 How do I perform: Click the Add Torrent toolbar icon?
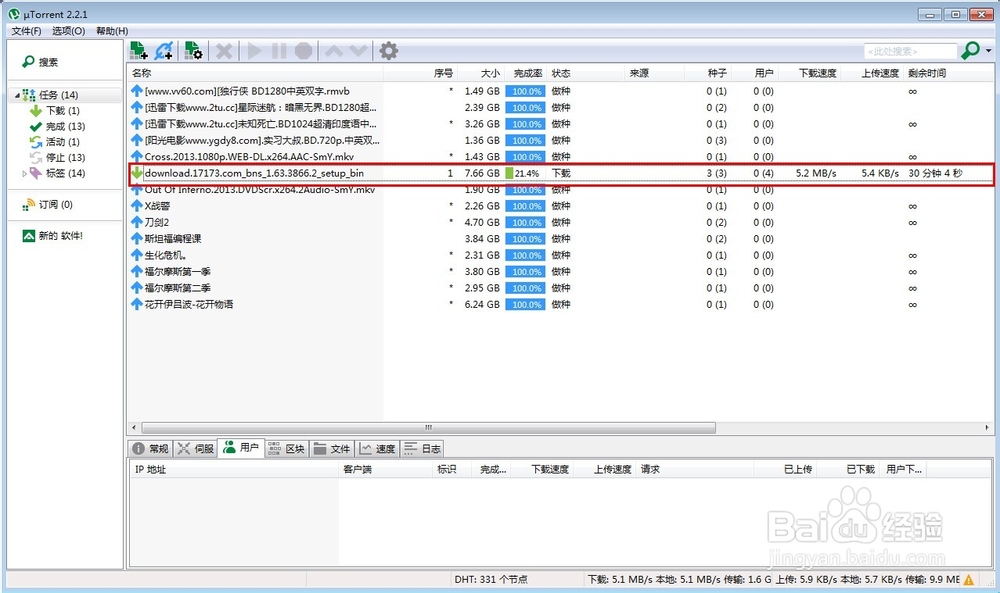tap(138, 51)
